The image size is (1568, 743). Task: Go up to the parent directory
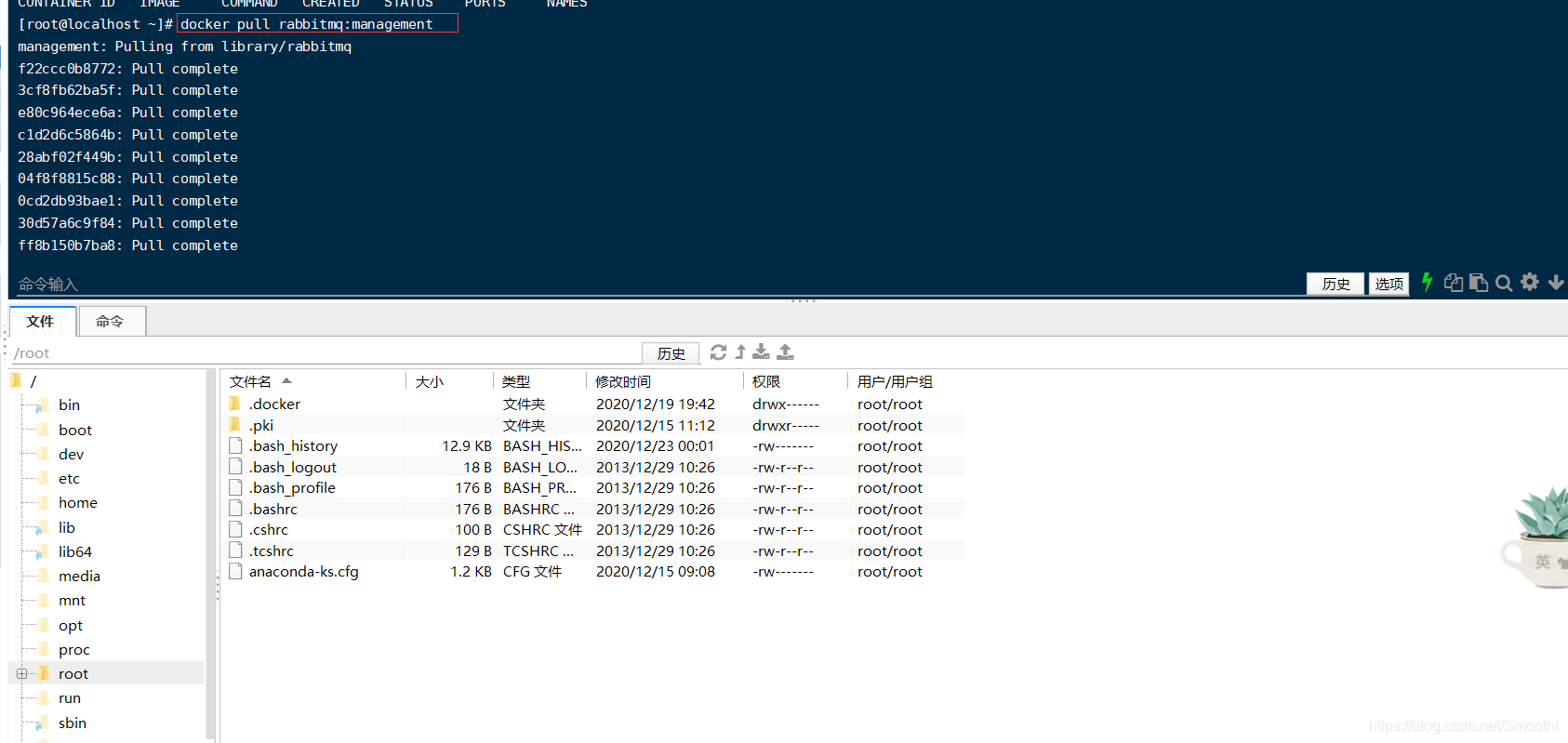740,352
